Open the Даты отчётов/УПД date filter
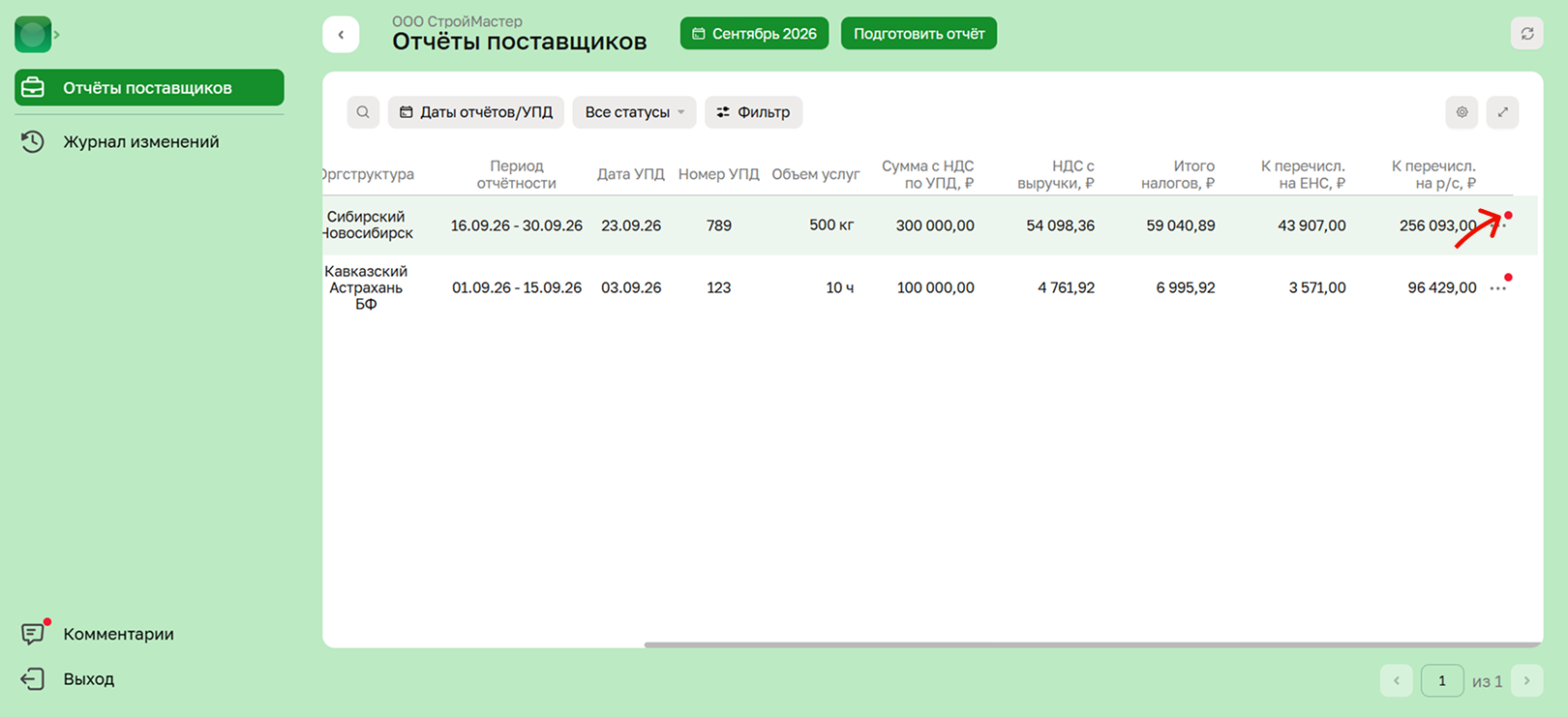 (477, 112)
